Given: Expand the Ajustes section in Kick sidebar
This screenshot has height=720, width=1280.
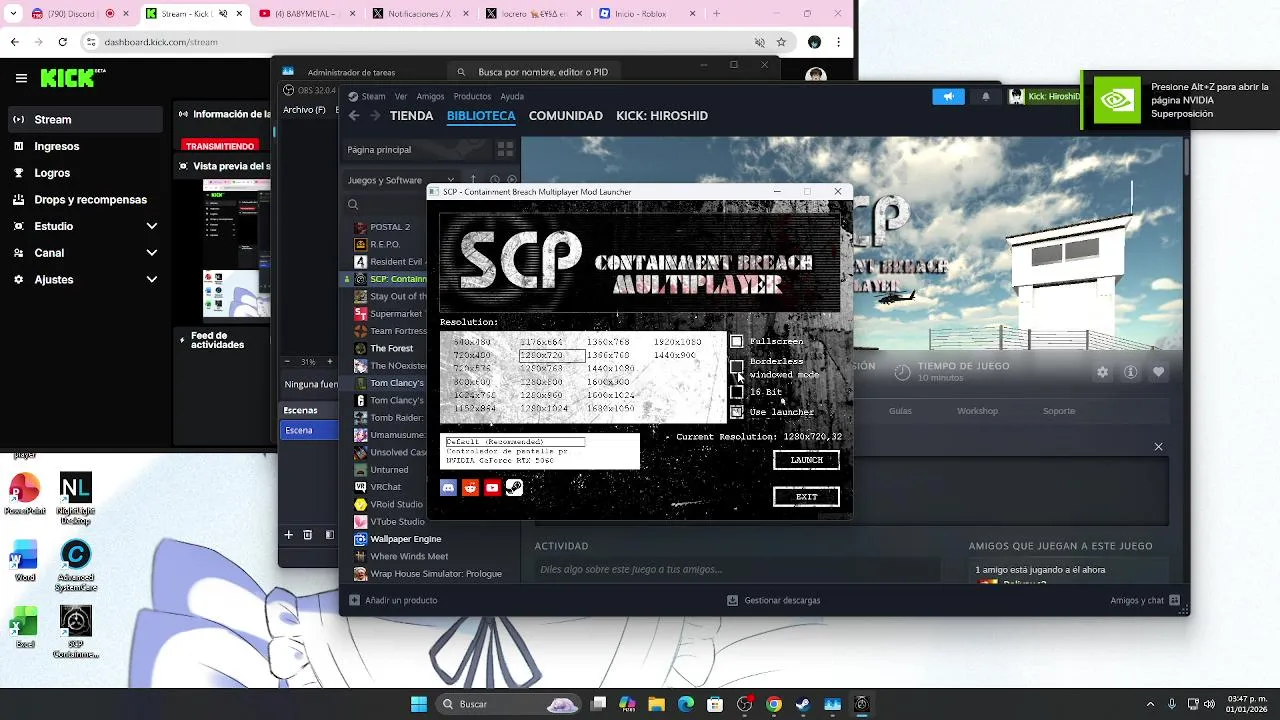Looking at the screenshot, I should click(152, 280).
